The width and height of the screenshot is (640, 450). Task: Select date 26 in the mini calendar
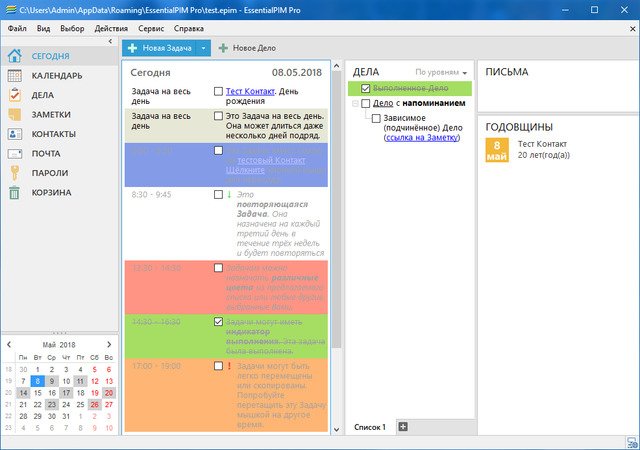point(95,405)
